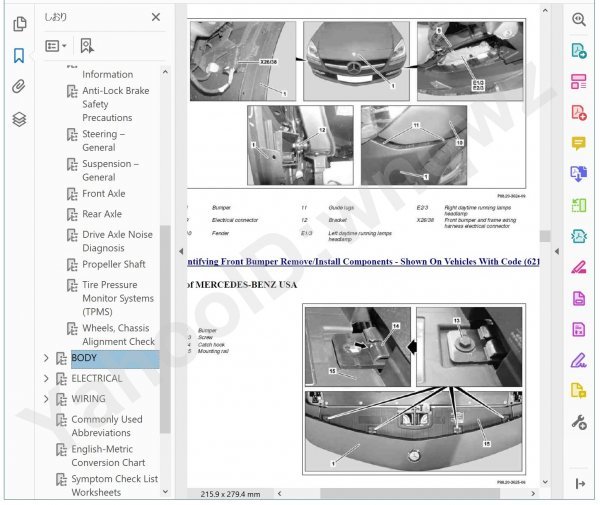The image size is (600, 505).
Task: Click document horizontal scroll right arrow
Action: pyautogui.click(x=533, y=494)
